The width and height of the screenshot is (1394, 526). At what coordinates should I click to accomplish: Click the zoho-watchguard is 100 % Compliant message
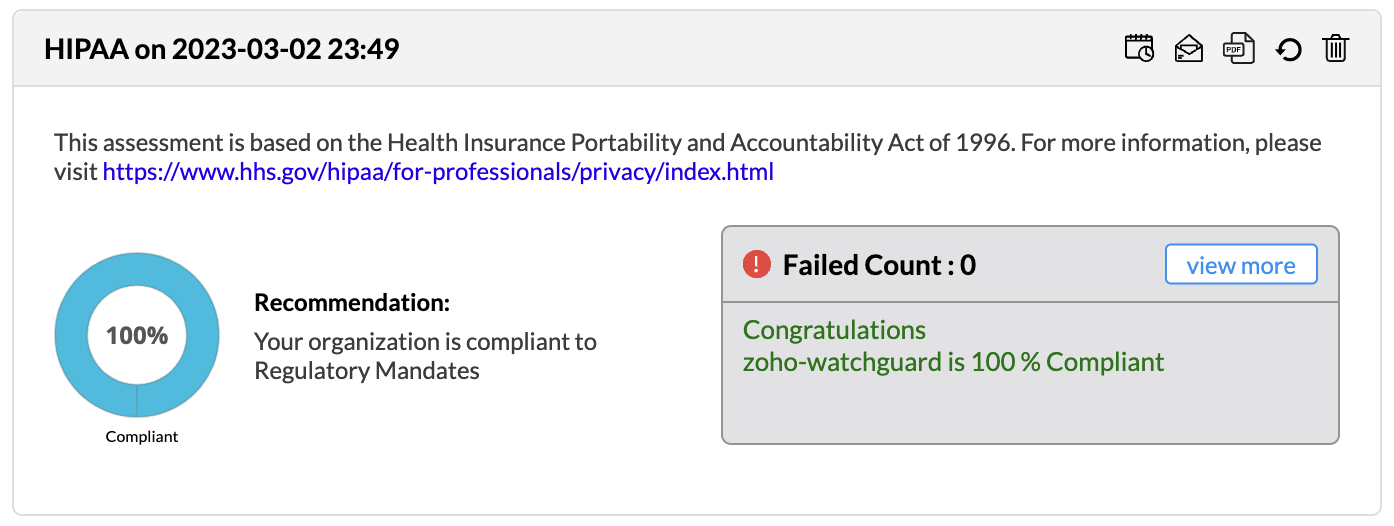pos(953,361)
